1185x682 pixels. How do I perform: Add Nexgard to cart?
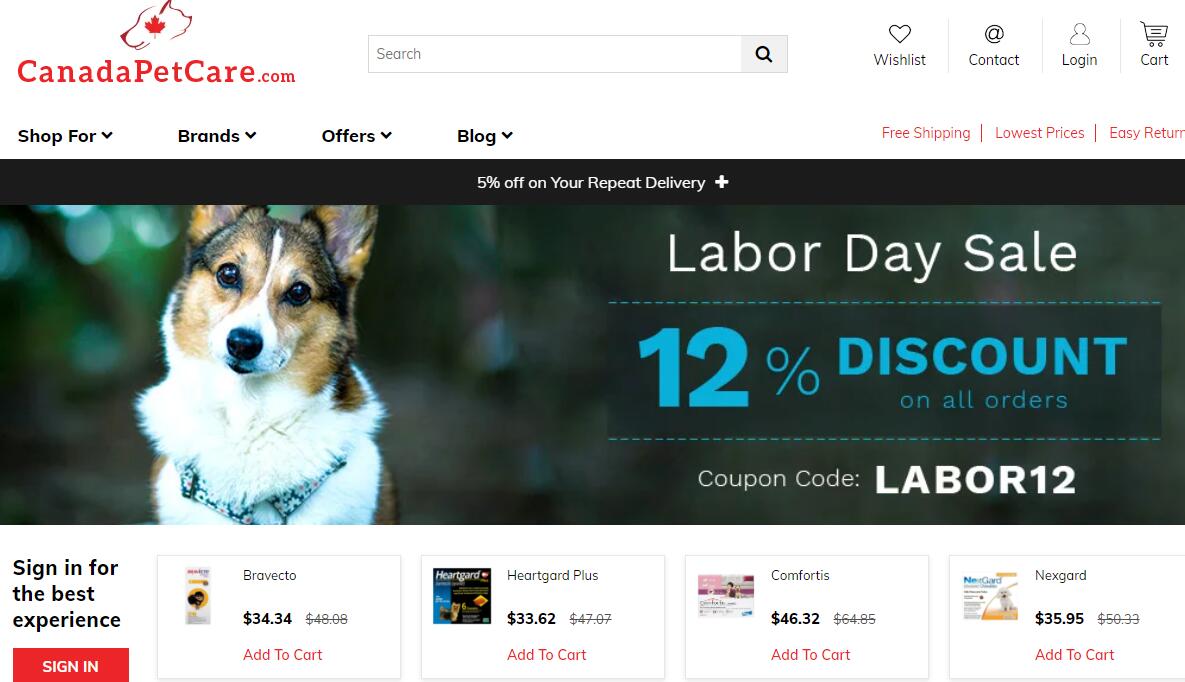coord(1074,655)
